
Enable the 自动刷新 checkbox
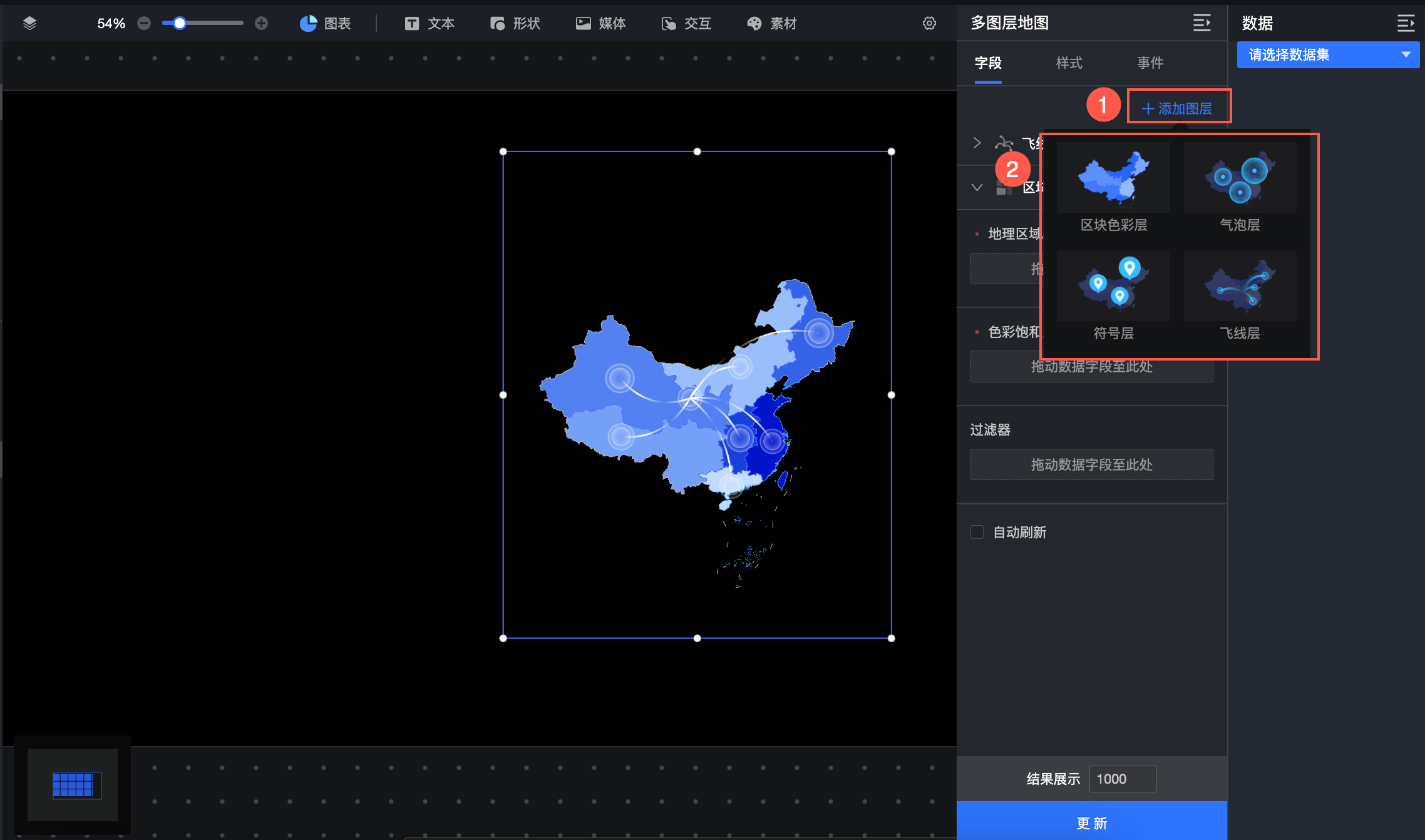[977, 532]
